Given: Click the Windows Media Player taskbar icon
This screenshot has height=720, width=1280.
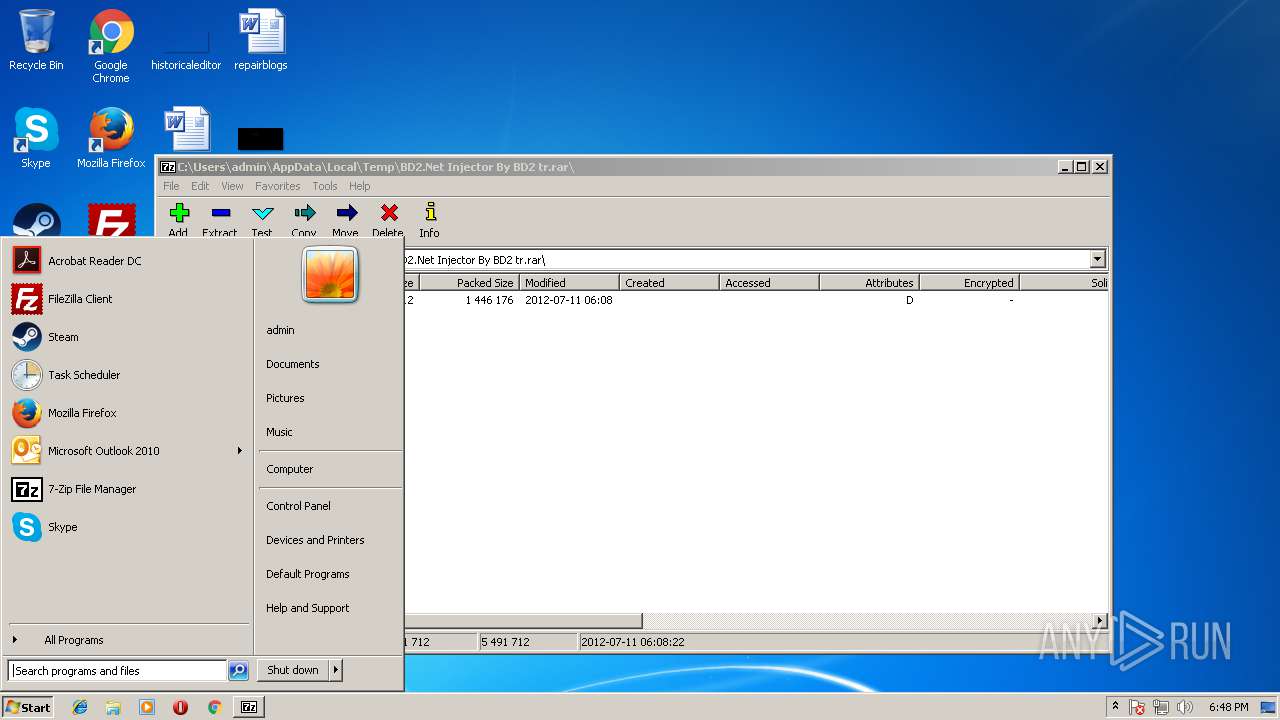Looking at the screenshot, I should click(x=147, y=707).
